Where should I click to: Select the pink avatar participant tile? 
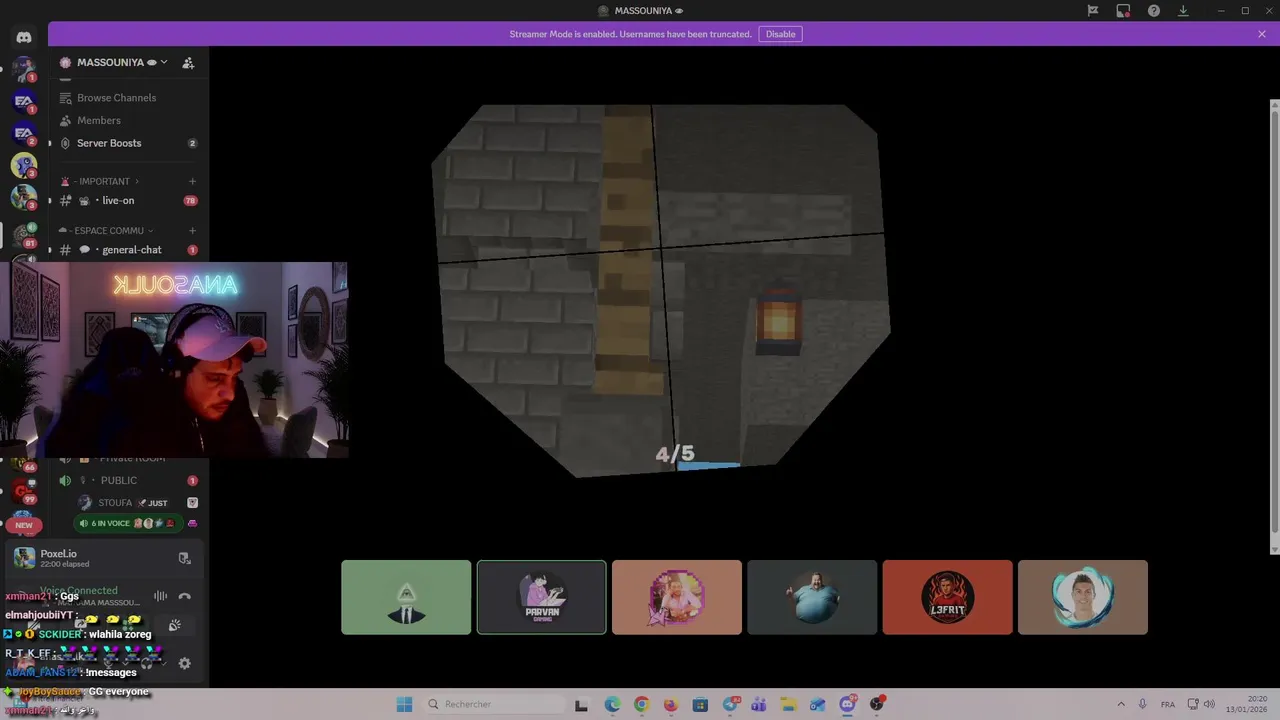click(x=677, y=597)
